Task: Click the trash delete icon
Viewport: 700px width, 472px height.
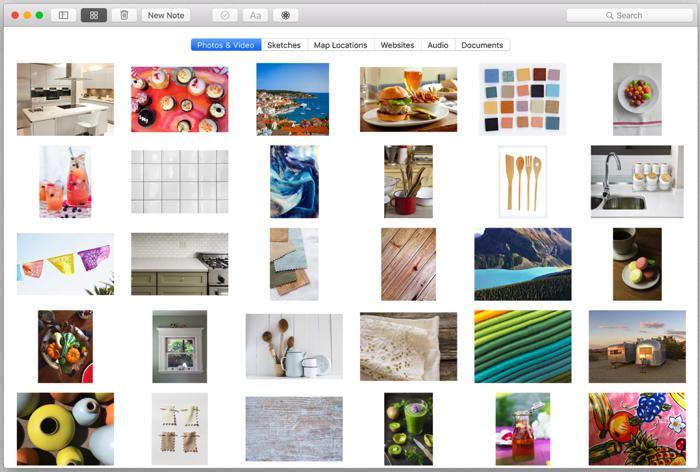Action: [x=124, y=15]
